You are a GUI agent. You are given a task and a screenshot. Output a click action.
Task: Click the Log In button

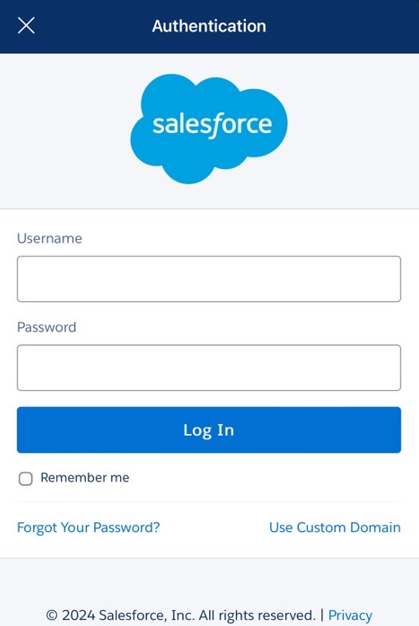click(x=209, y=430)
